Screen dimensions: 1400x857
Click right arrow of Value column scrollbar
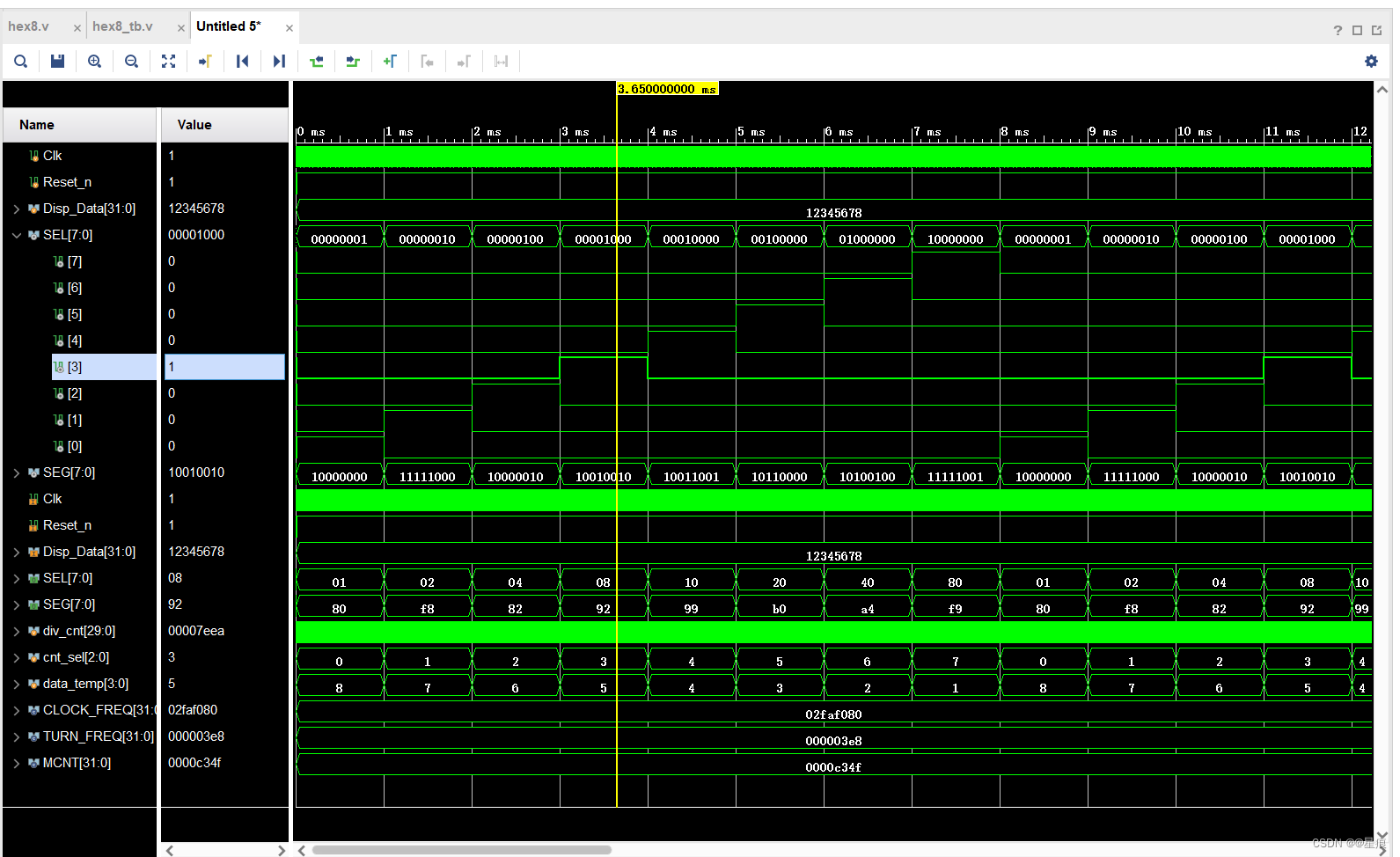tap(282, 850)
